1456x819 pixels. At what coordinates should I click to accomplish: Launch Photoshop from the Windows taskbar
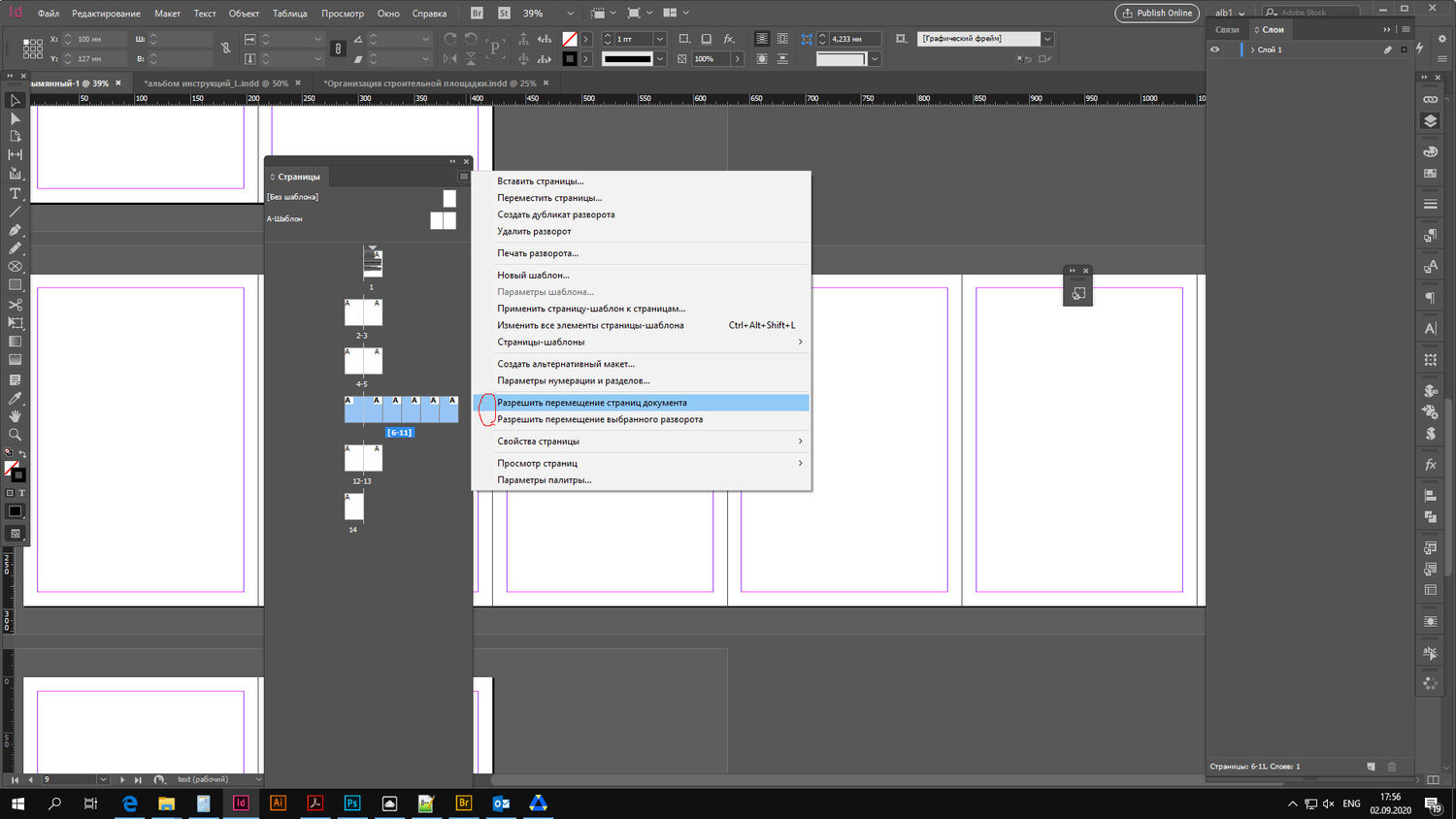click(352, 803)
